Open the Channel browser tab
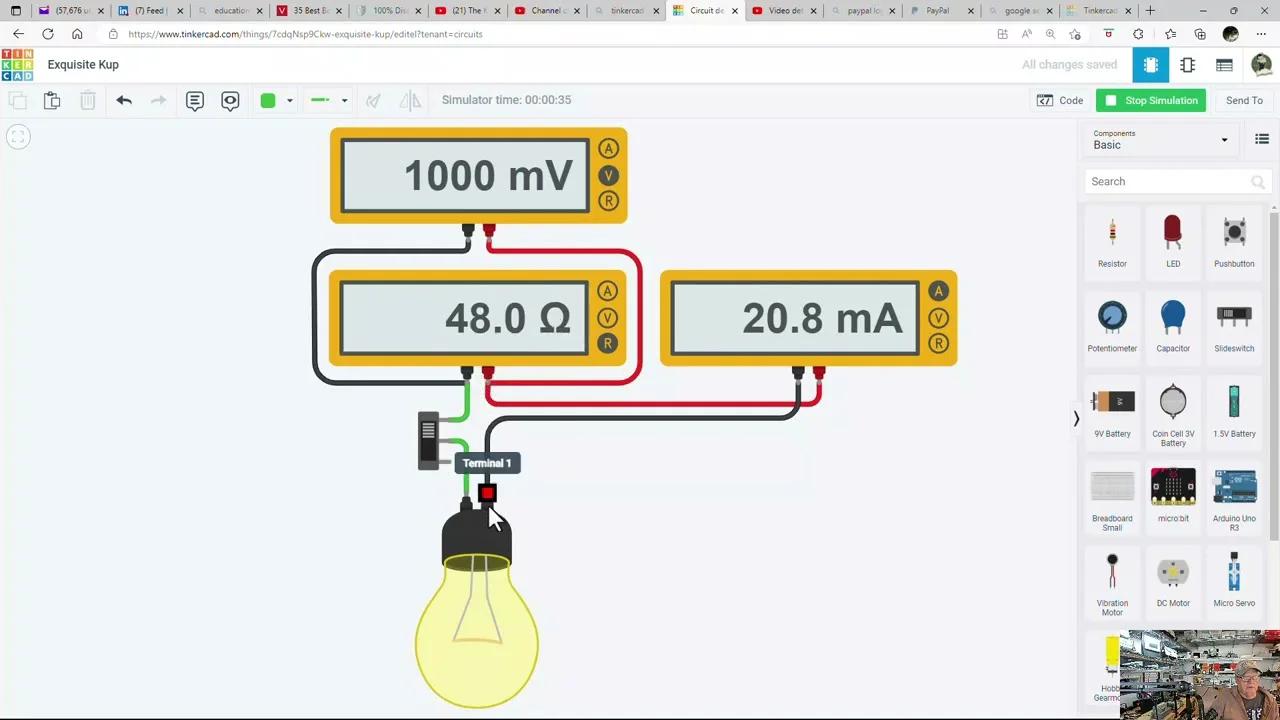Viewport: 1280px width, 720px height. pyautogui.click(x=546, y=11)
